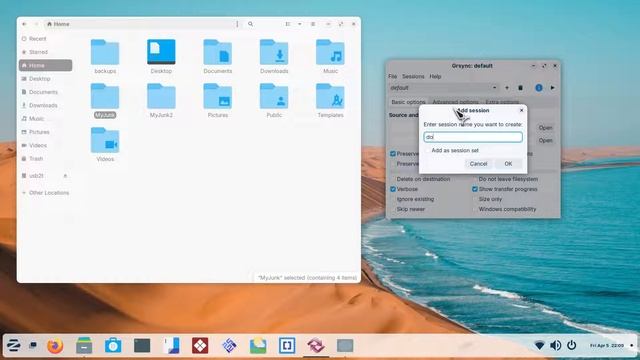
Task: Open the camera screenshot app in dock
Action: click(x=113, y=346)
